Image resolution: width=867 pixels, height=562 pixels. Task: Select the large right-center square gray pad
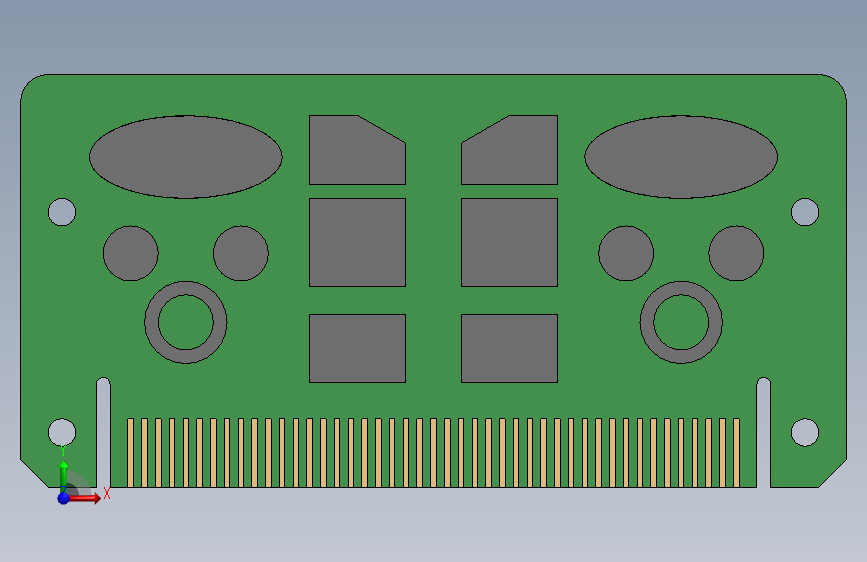coord(509,242)
